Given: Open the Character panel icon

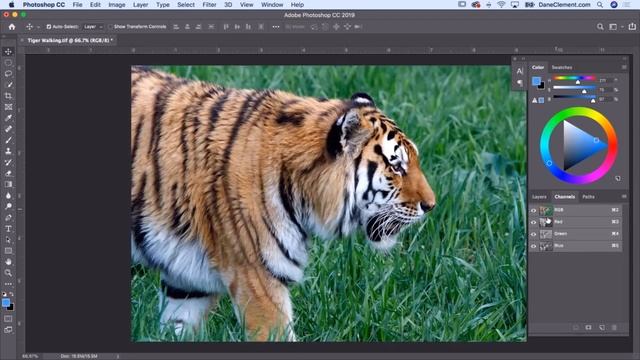Looking at the screenshot, I should (520, 71).
